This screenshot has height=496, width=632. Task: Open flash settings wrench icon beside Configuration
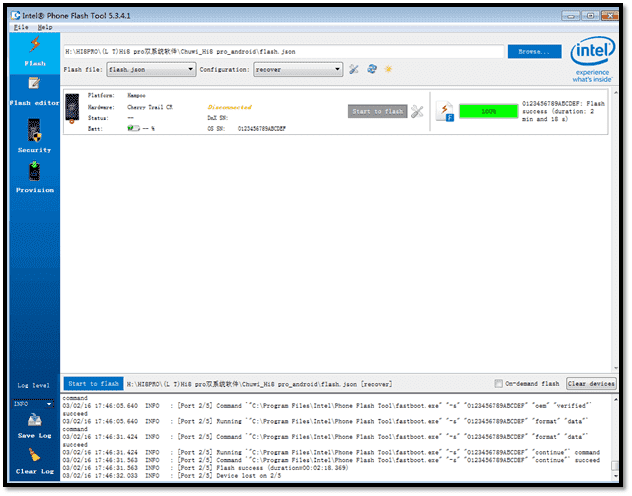pyautogui.click(x=353, y=69)
